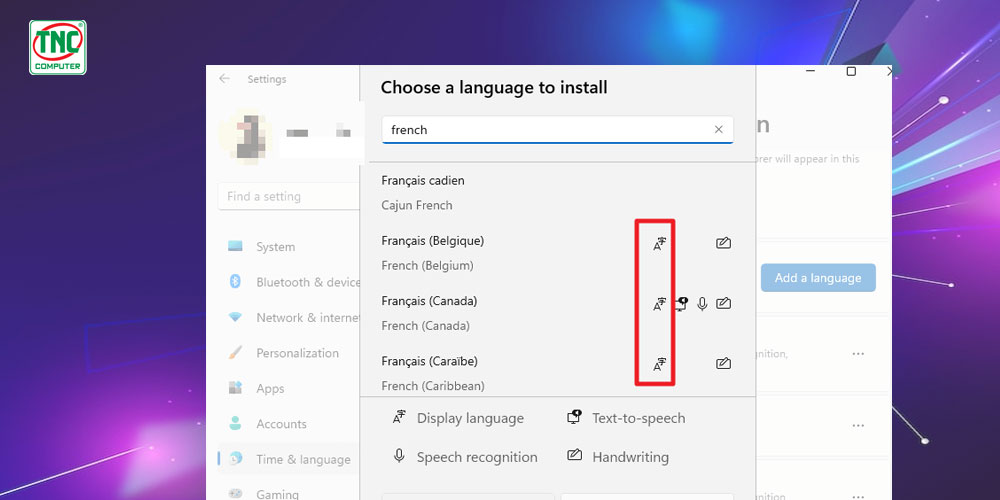Click the Personalization brush icon
Viewport: 1000px width, 500px height.
coord(235,352)
